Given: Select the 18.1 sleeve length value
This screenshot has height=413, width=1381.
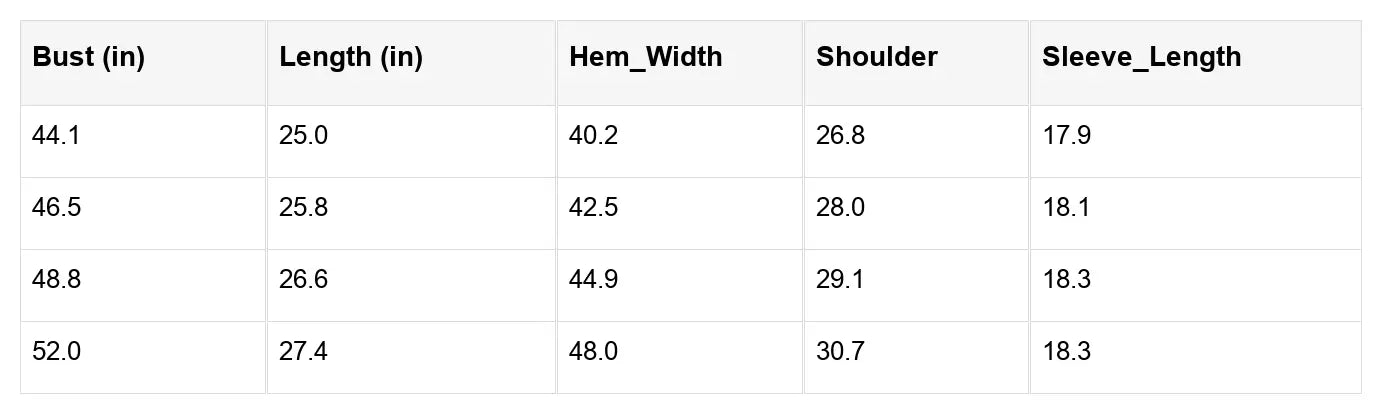Looking at the screenshot, I should pyautogui.click(x=1066, y=208).
